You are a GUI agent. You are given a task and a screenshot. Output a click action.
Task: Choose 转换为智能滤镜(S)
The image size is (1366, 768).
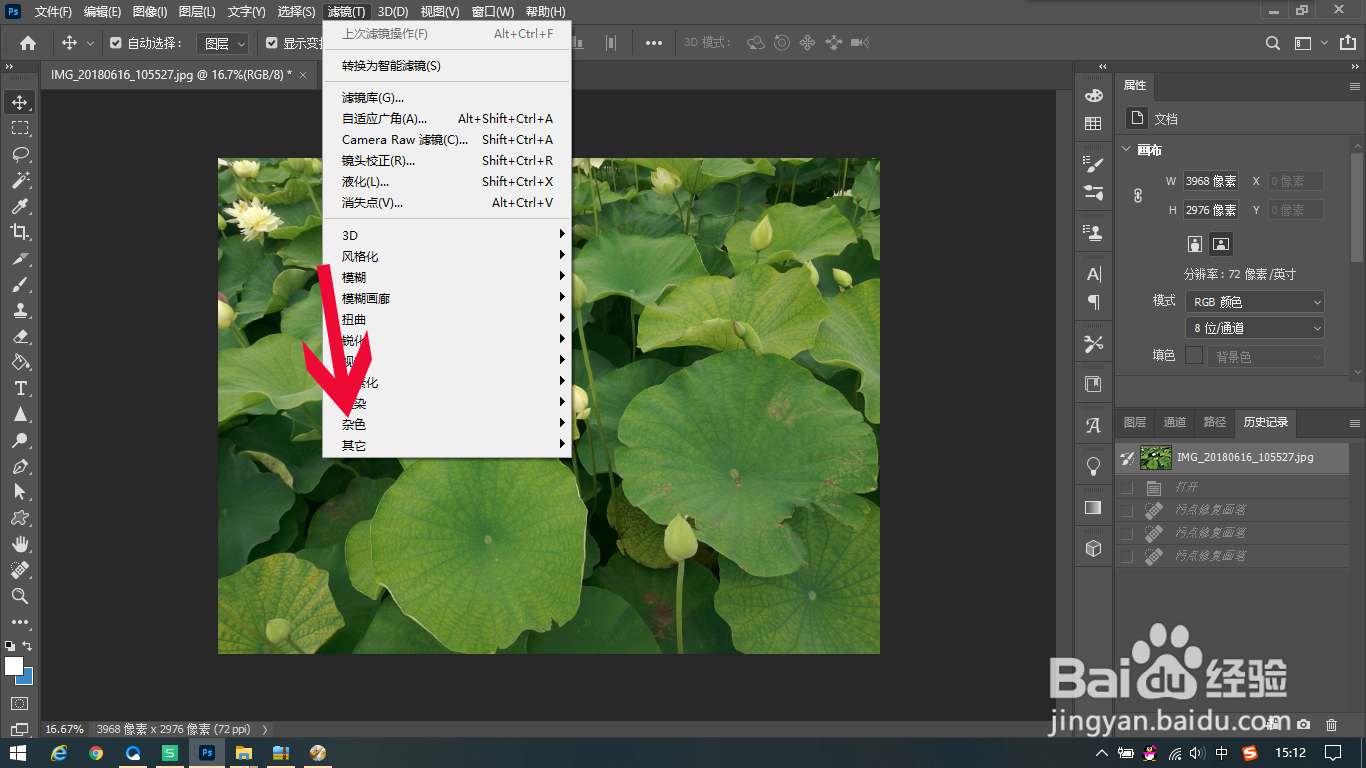coord(447,65)
